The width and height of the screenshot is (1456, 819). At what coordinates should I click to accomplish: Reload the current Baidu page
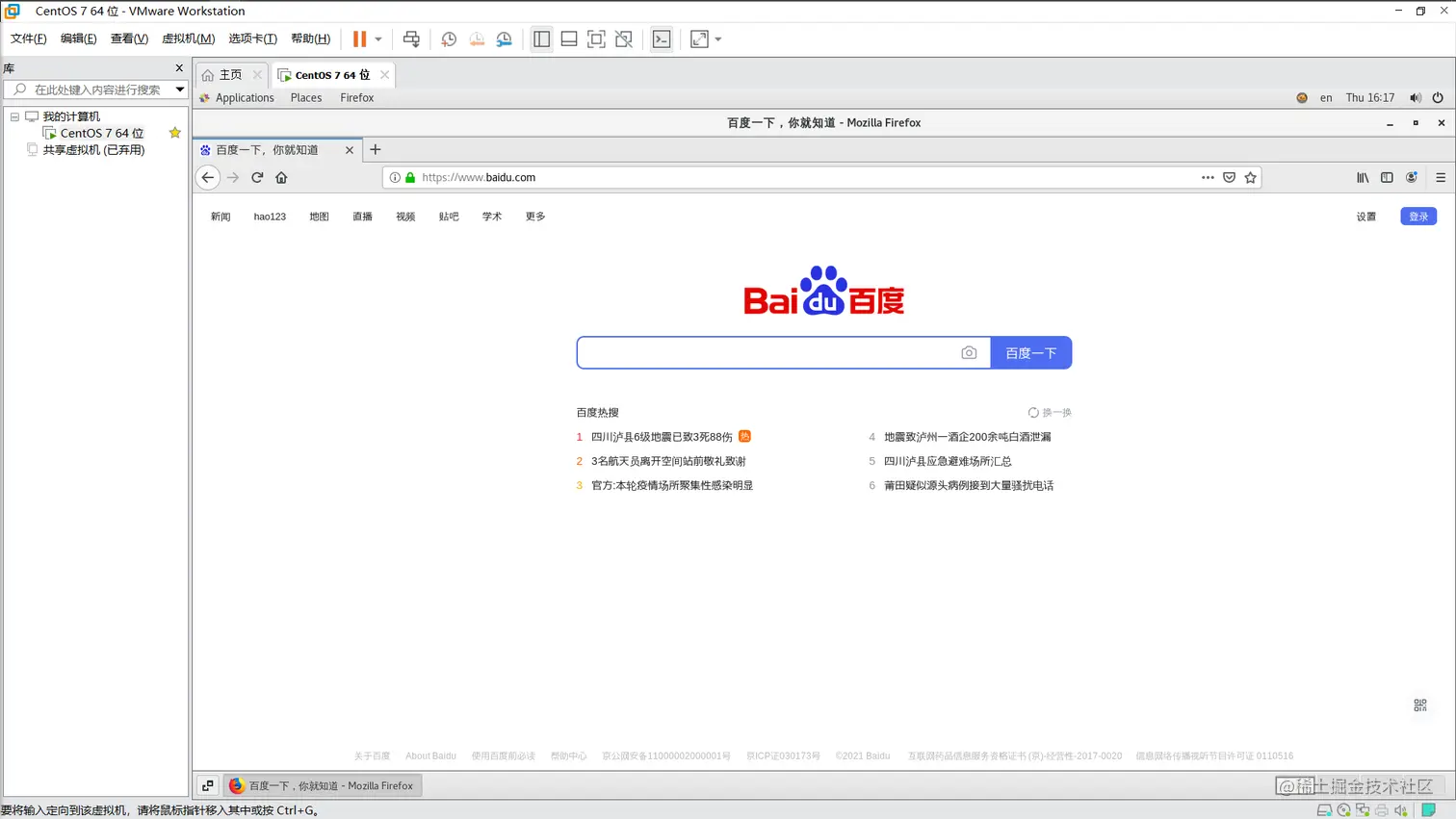tap(257, 178)
